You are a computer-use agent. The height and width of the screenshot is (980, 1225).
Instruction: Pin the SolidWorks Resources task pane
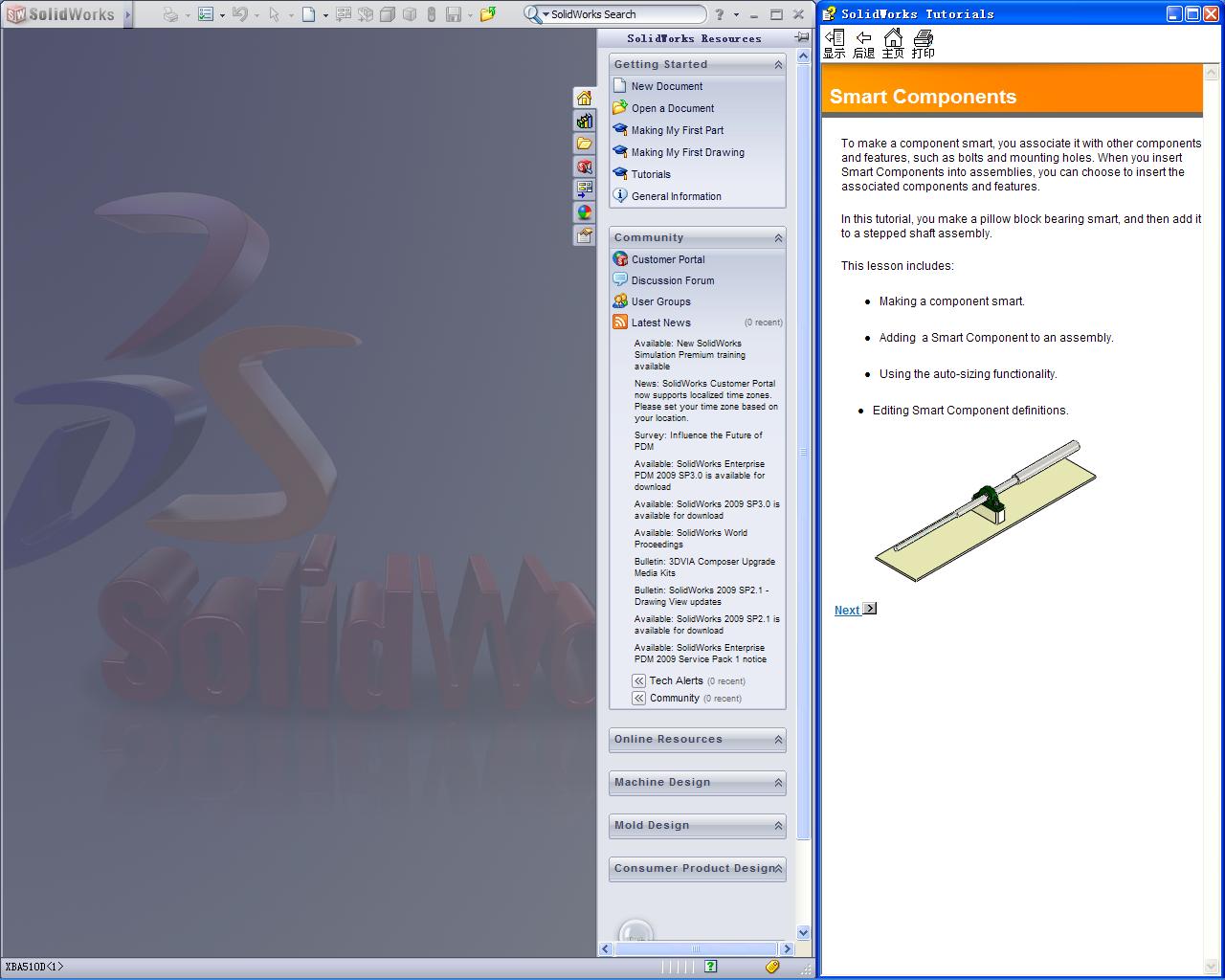(x=801, y=37)
